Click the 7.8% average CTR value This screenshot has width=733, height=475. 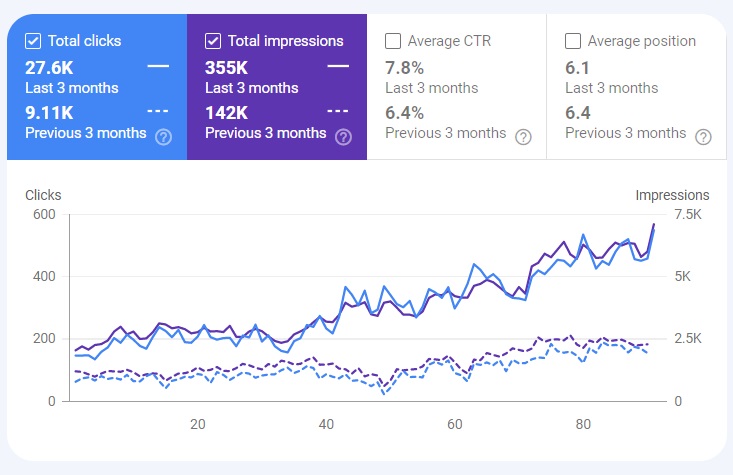[x=404, y=68]
